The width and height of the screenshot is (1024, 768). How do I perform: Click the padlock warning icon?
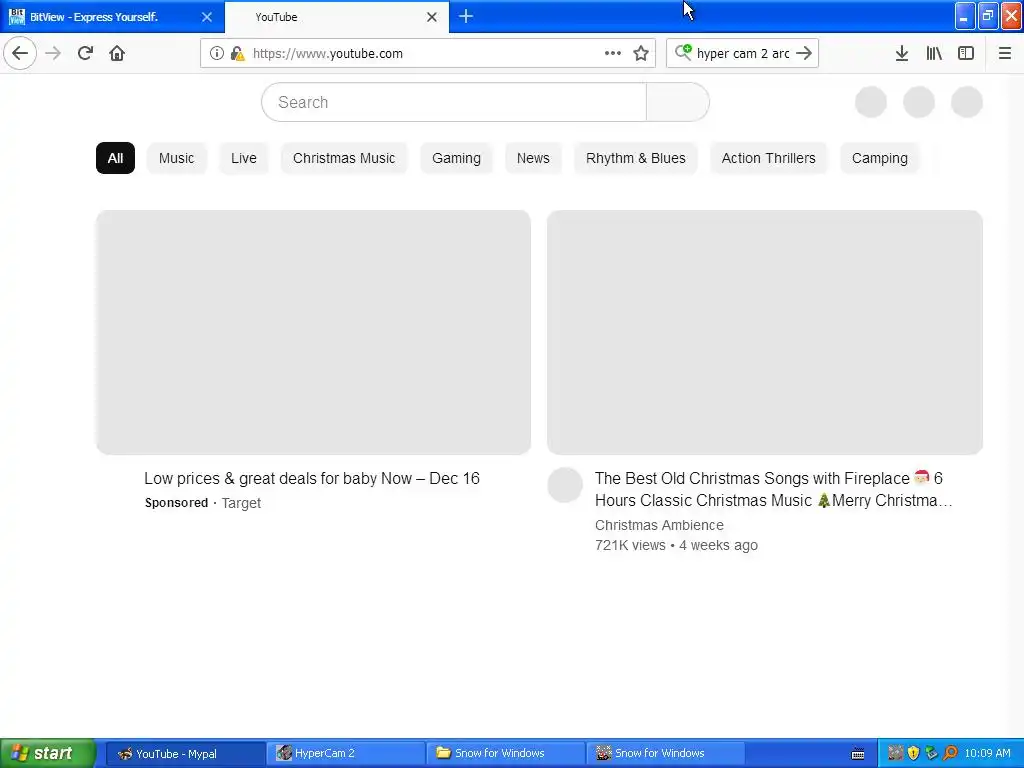pos(238,53)
